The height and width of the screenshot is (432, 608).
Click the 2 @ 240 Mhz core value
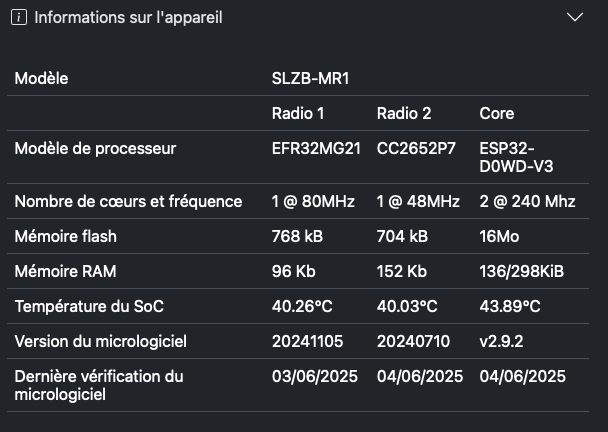pos(527,201)
